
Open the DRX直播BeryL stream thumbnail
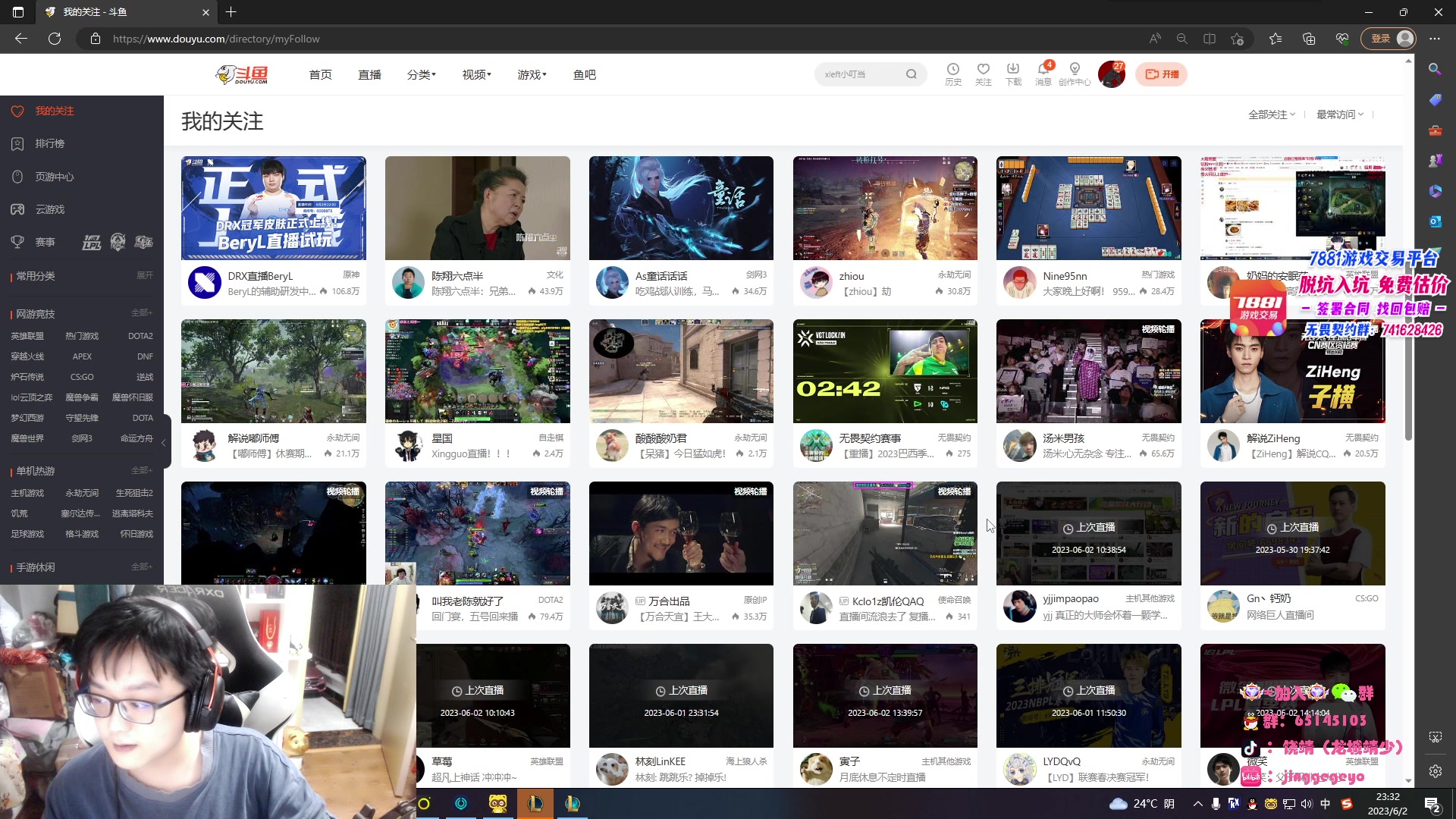(274, 208)
